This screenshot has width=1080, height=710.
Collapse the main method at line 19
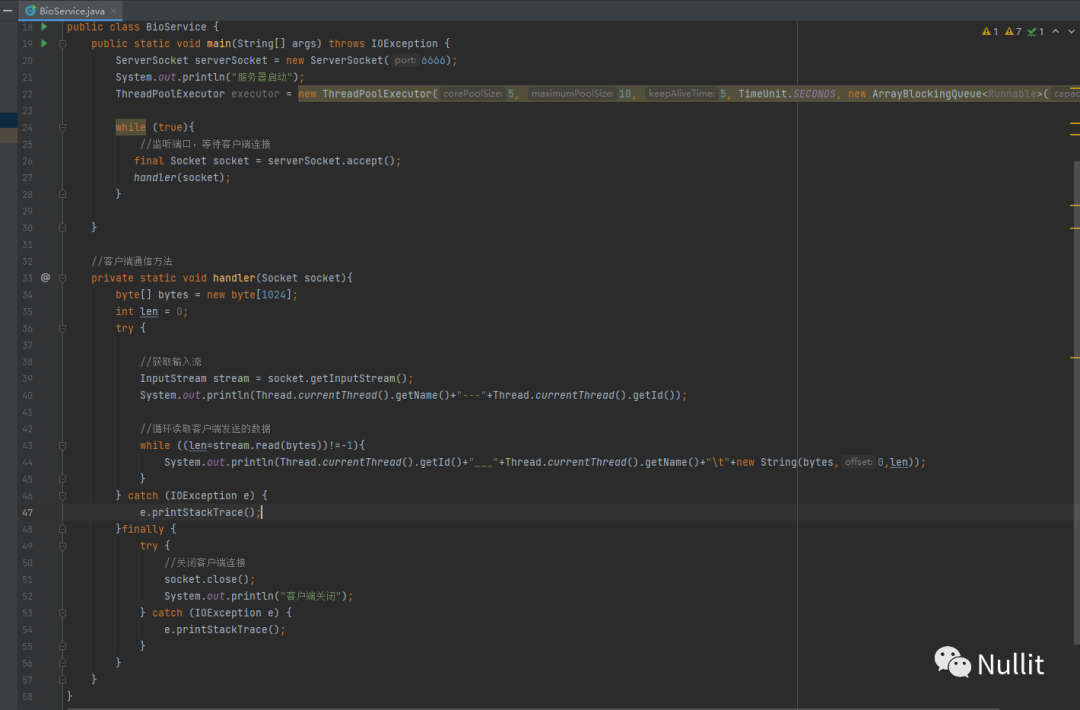click(63, 43)
